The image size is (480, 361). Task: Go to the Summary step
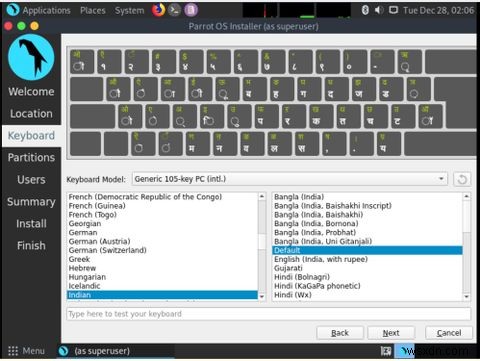[31, 202]
